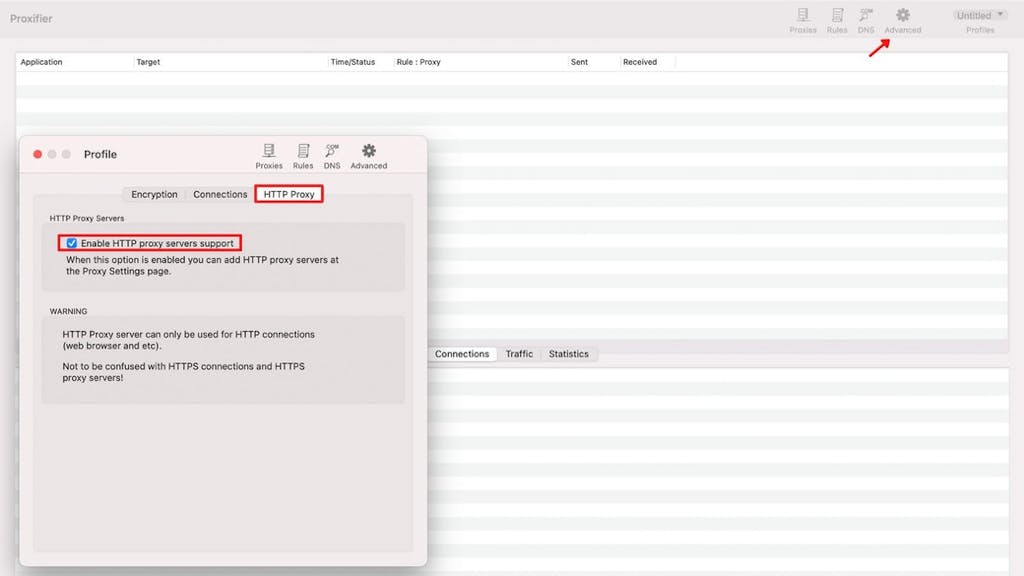Switch to the Statistics tab
Viewport: 1024px width, 576px height.
click(x=568, y=354)
